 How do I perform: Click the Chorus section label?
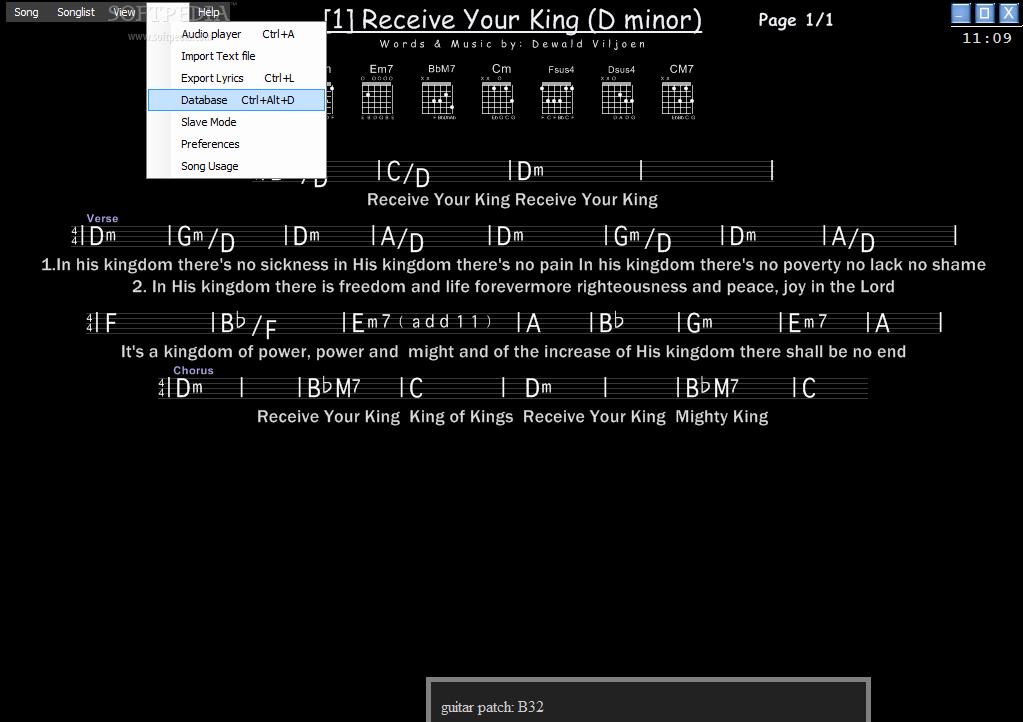click(193, 370)
